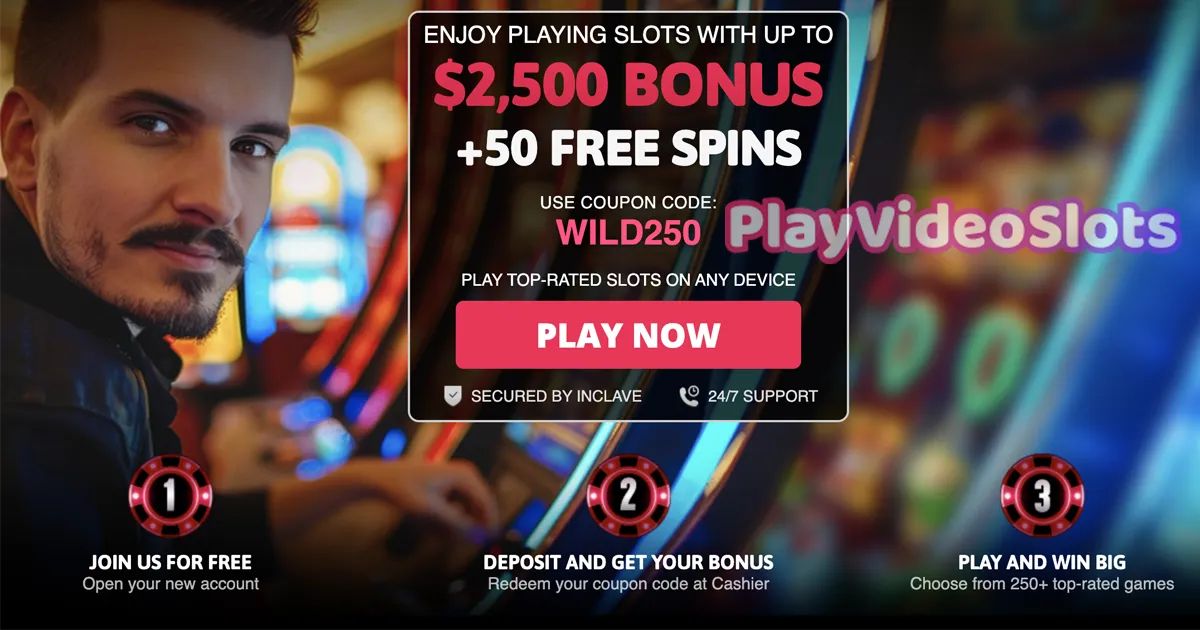The width and height of the screenshot is (1200, 630).
Task: Click the shield icon beside Secured by Inclave
Action: [x=453, y=395]
